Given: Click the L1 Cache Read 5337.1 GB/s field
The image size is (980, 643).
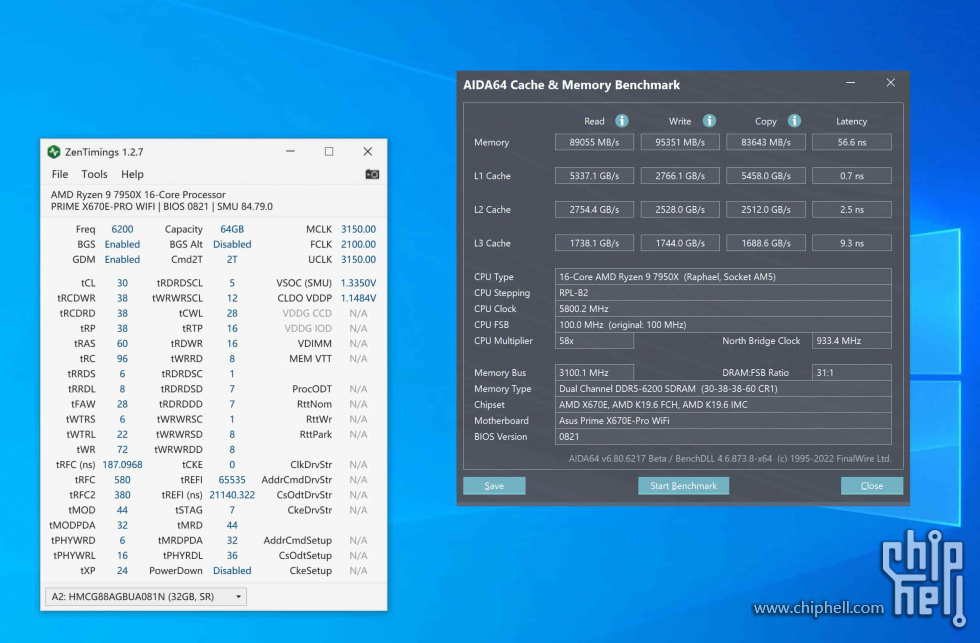Looking at the screenshot, I should pos(594,176).
